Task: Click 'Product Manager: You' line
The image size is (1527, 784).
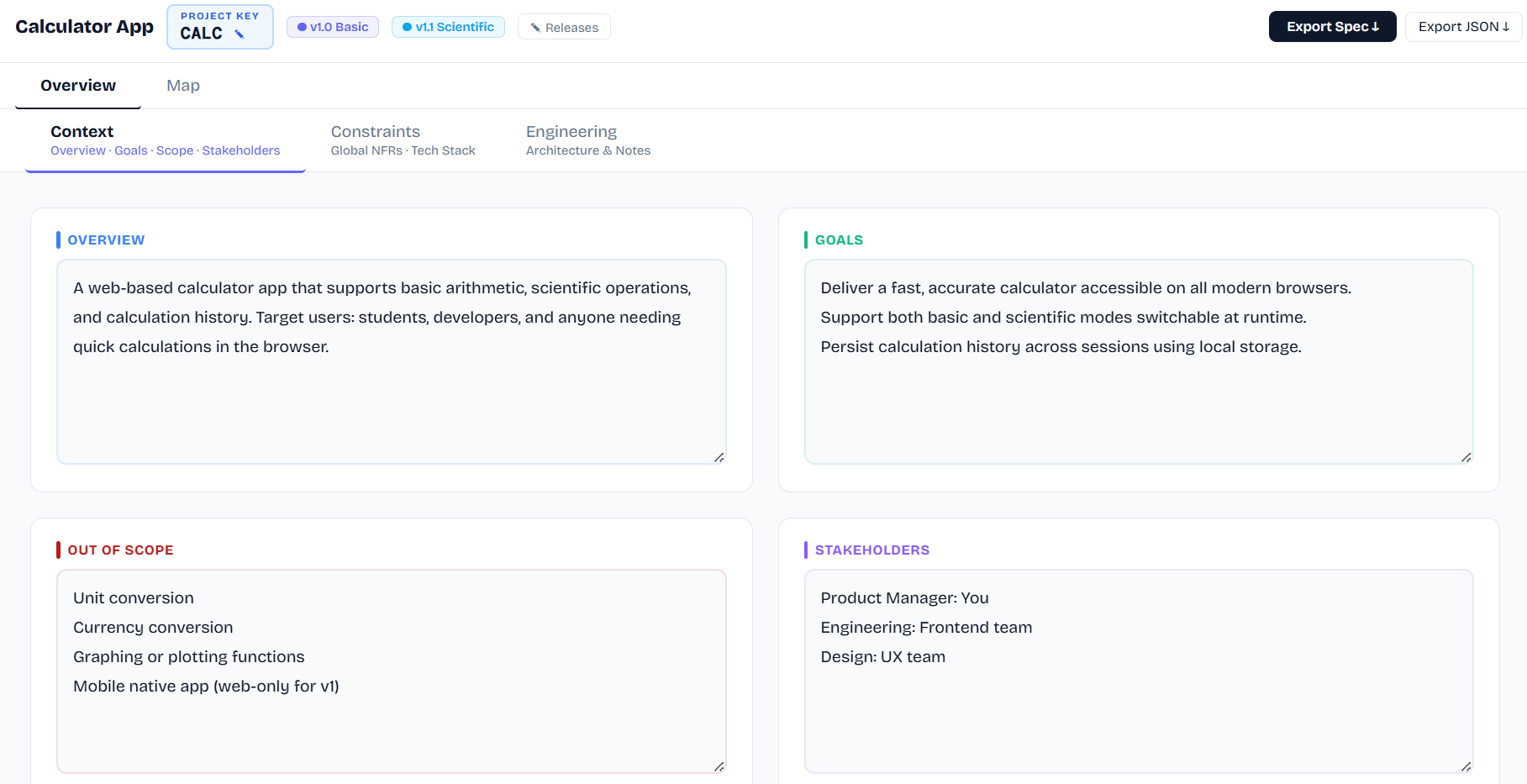Action: coord(904,598)
